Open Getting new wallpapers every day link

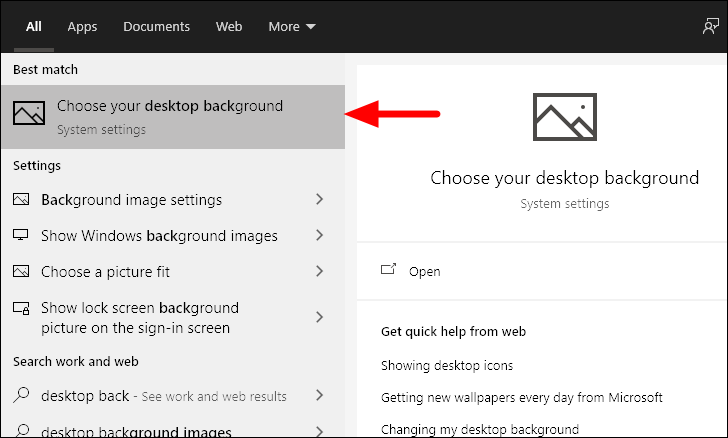(x=522, y=398)
